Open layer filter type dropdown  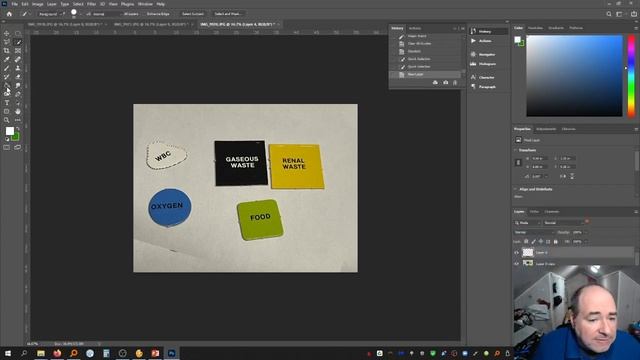click(527, 223)
